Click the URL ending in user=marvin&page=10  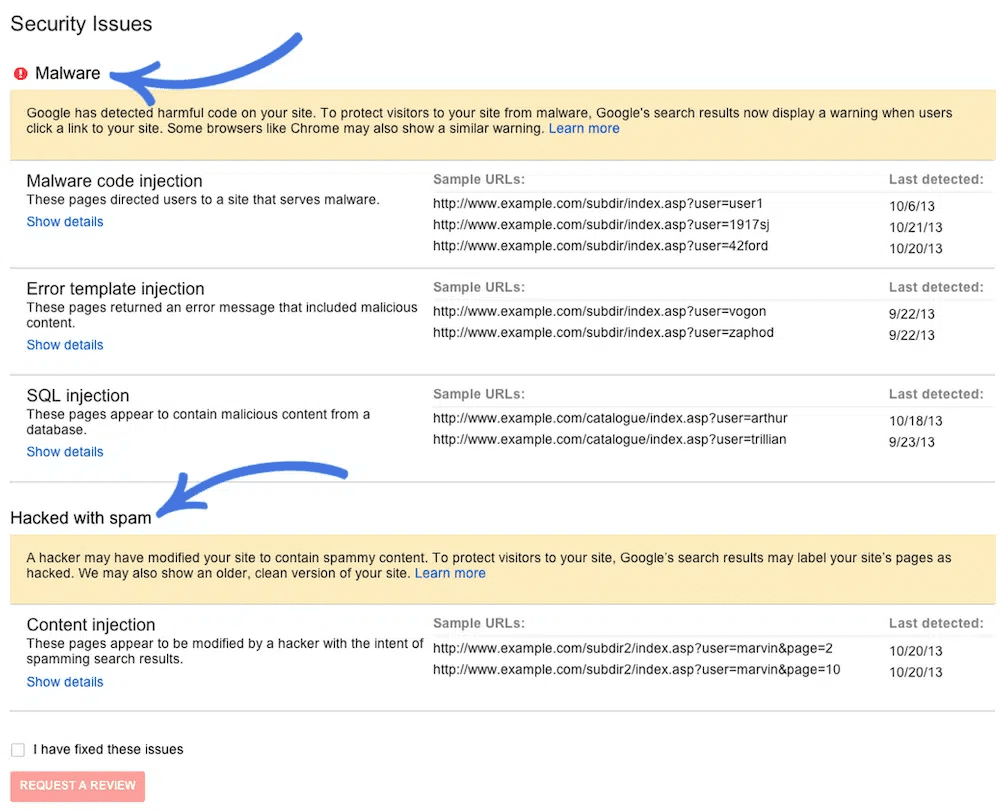(x=636, y=670)
